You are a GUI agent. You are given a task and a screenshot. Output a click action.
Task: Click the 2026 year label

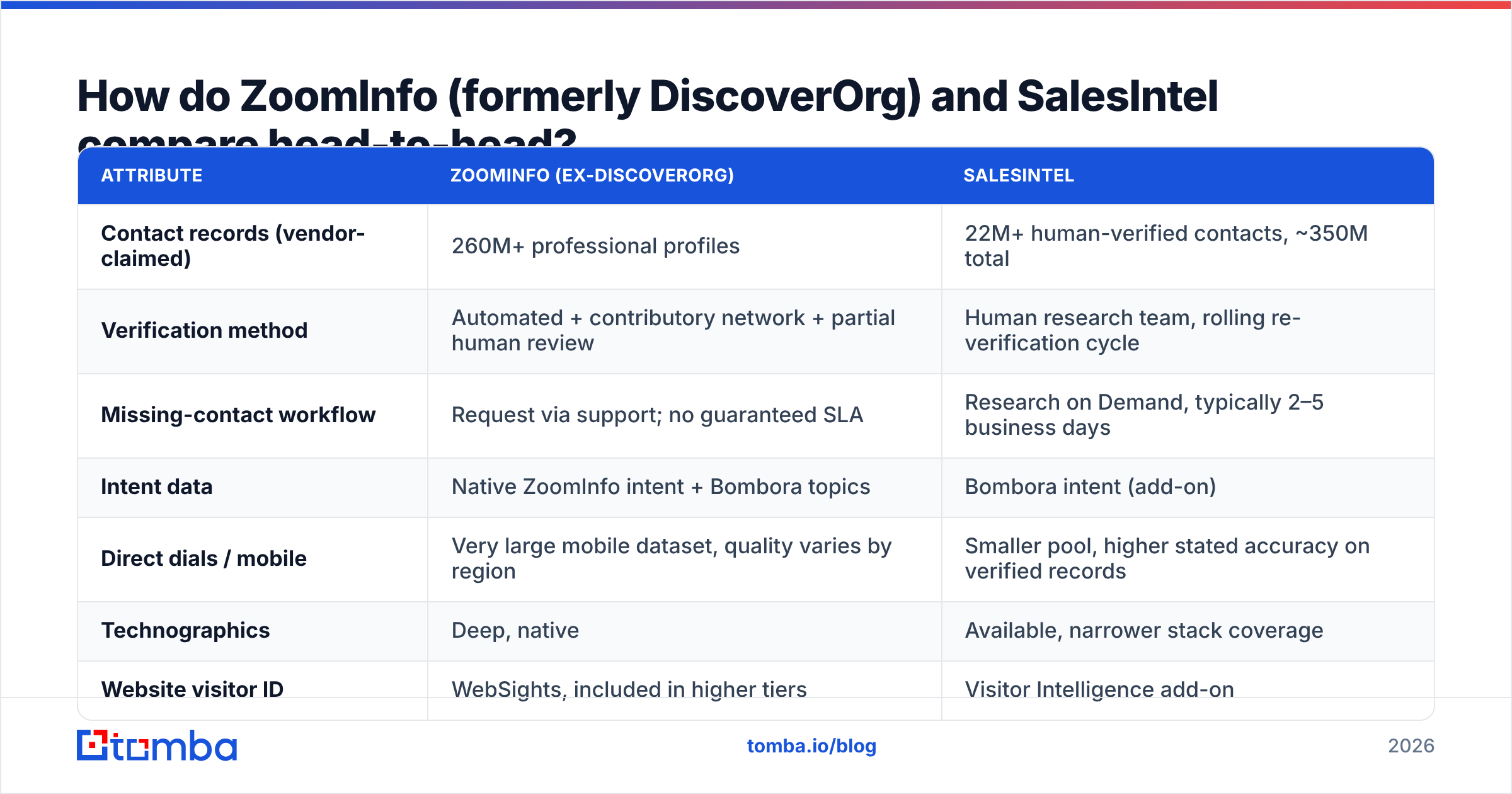click(1411, 746)
